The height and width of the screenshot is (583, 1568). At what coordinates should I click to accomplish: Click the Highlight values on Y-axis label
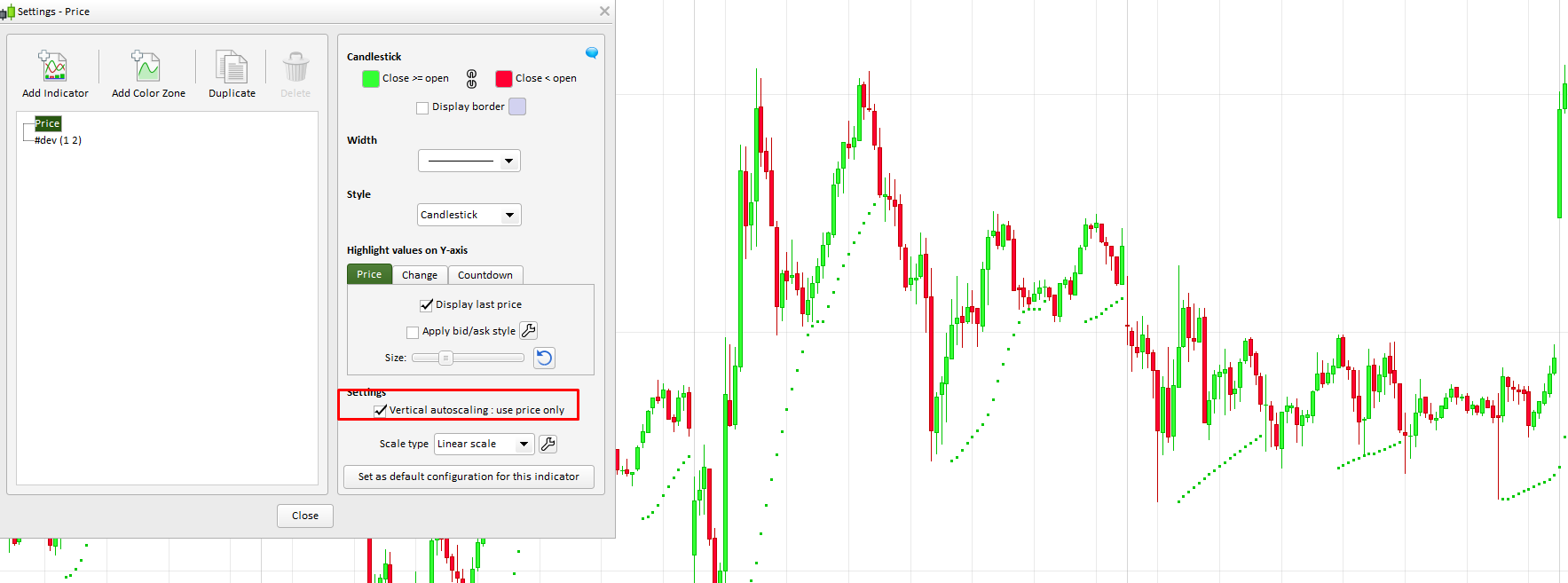[407, 250]
